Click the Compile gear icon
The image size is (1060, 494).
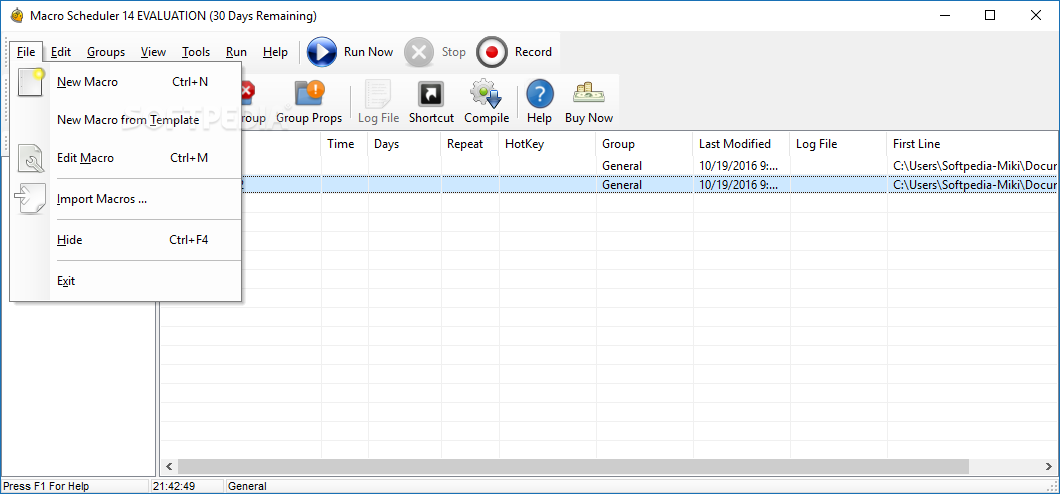[x=486, y=94]
